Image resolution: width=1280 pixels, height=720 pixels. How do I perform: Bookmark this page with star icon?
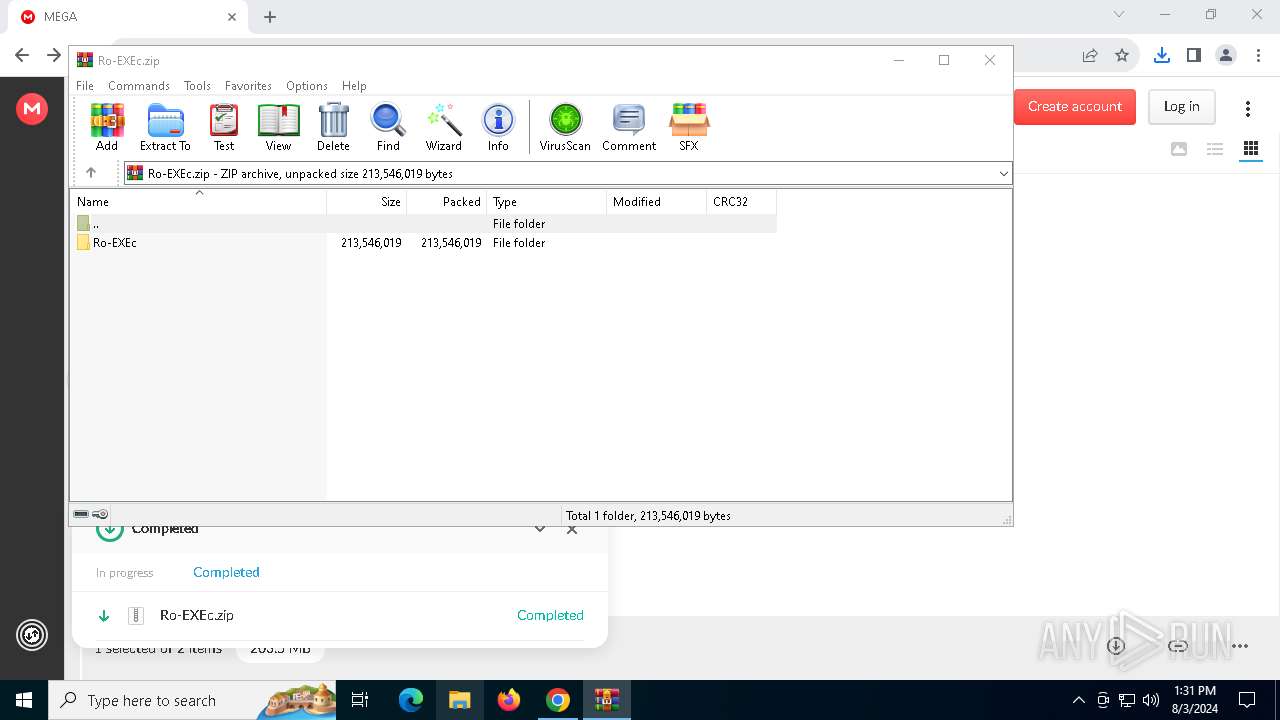coord(1122,55)
